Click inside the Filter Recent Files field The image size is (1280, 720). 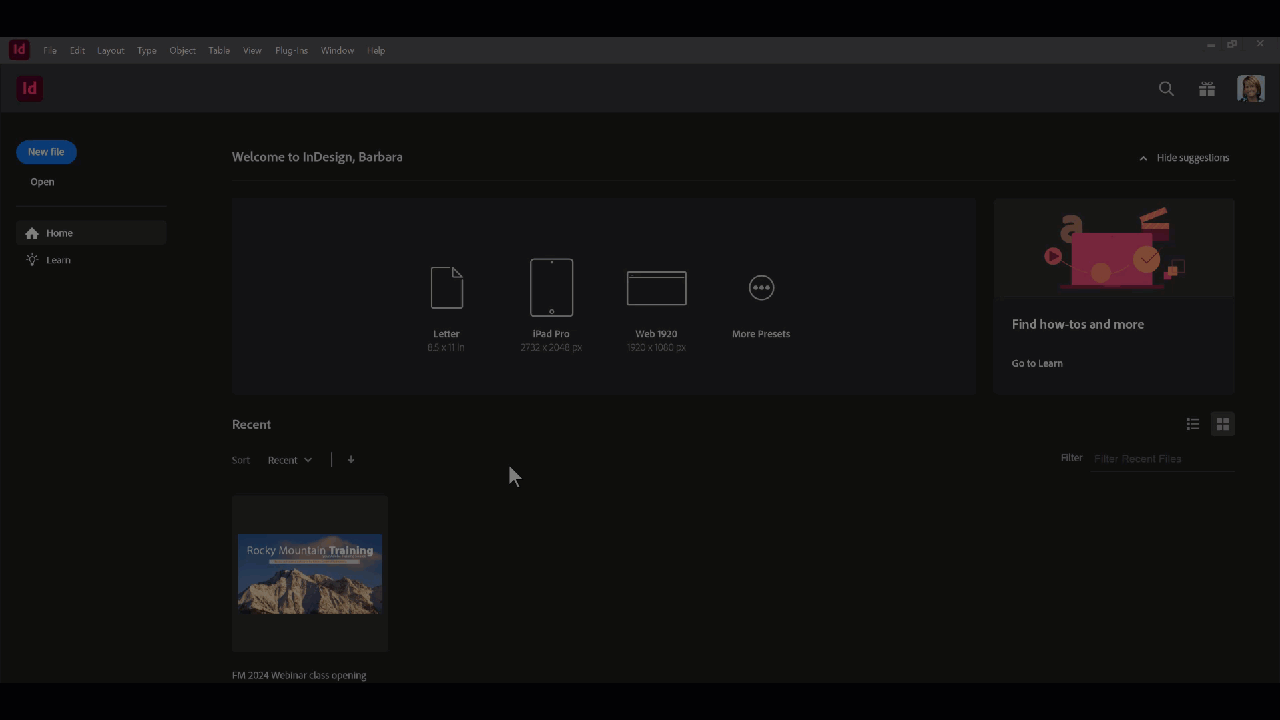click(1164, 459)
